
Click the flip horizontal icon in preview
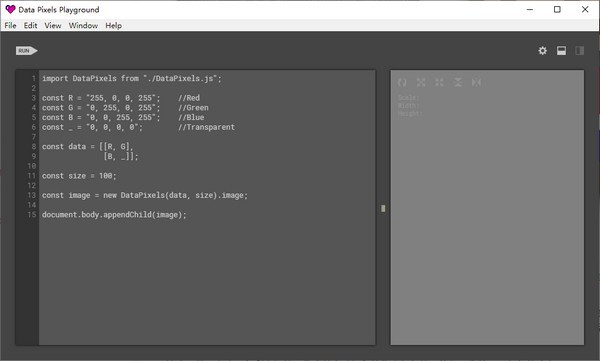(x=476, y=82)
